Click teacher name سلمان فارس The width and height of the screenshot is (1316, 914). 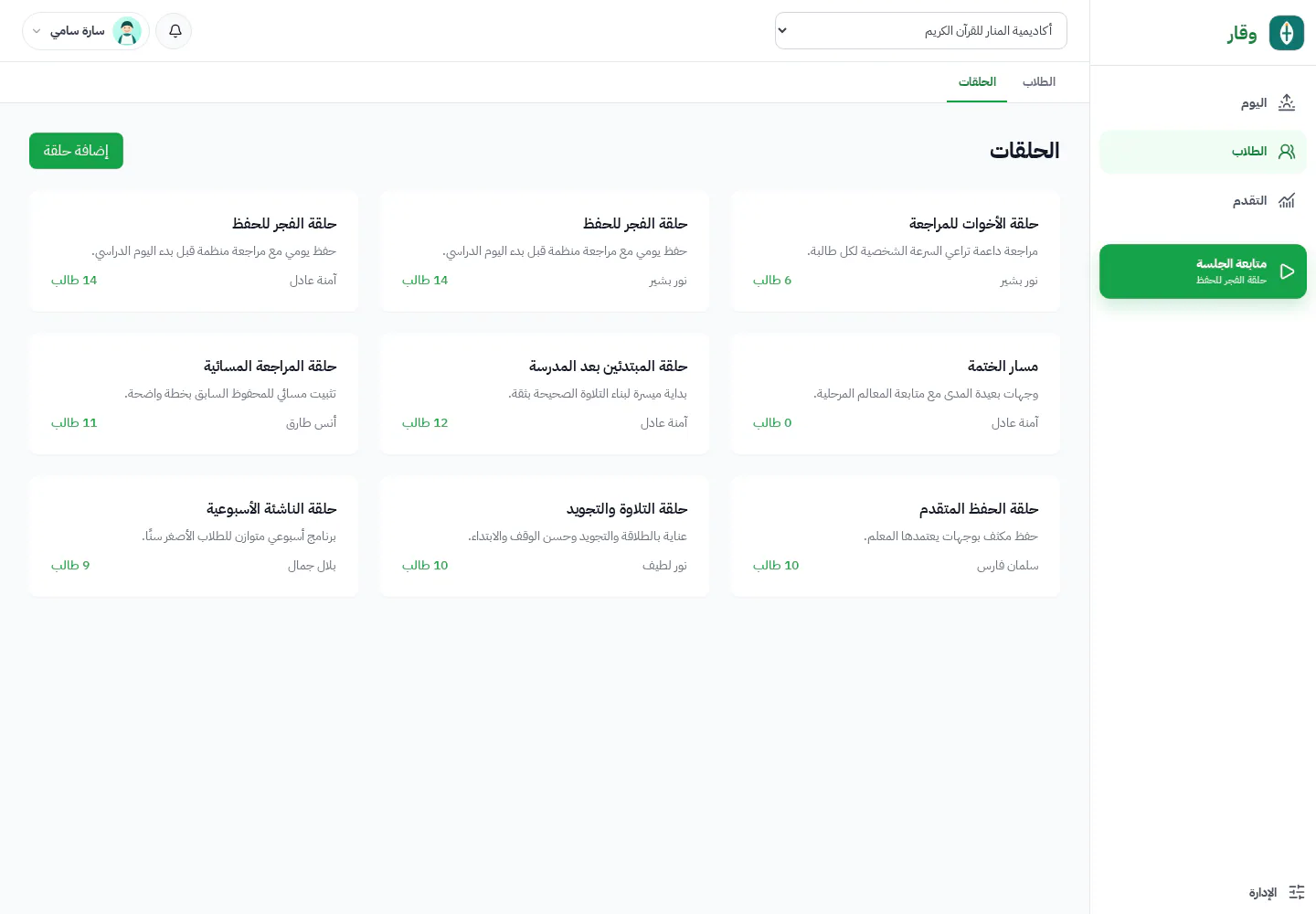[1007, 566]
